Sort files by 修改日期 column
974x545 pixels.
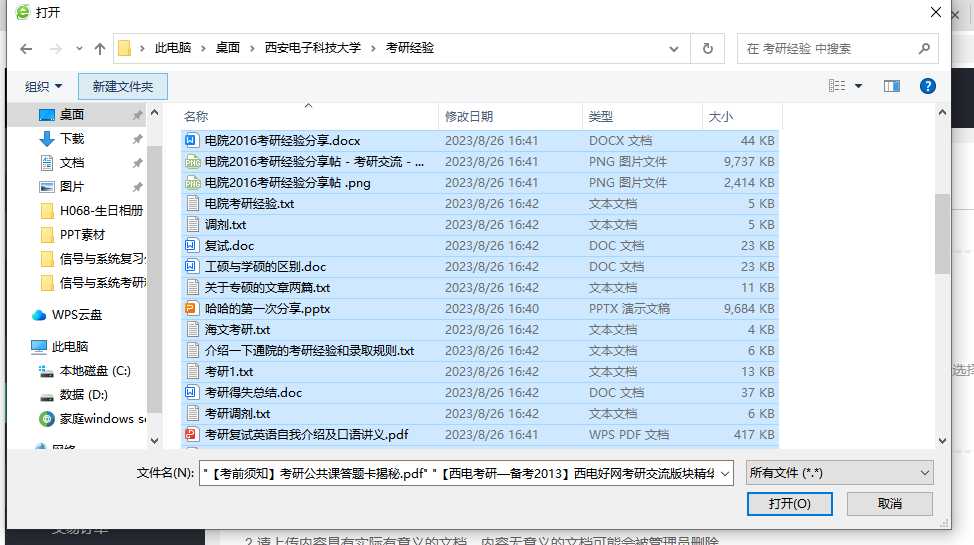point(469,117)
